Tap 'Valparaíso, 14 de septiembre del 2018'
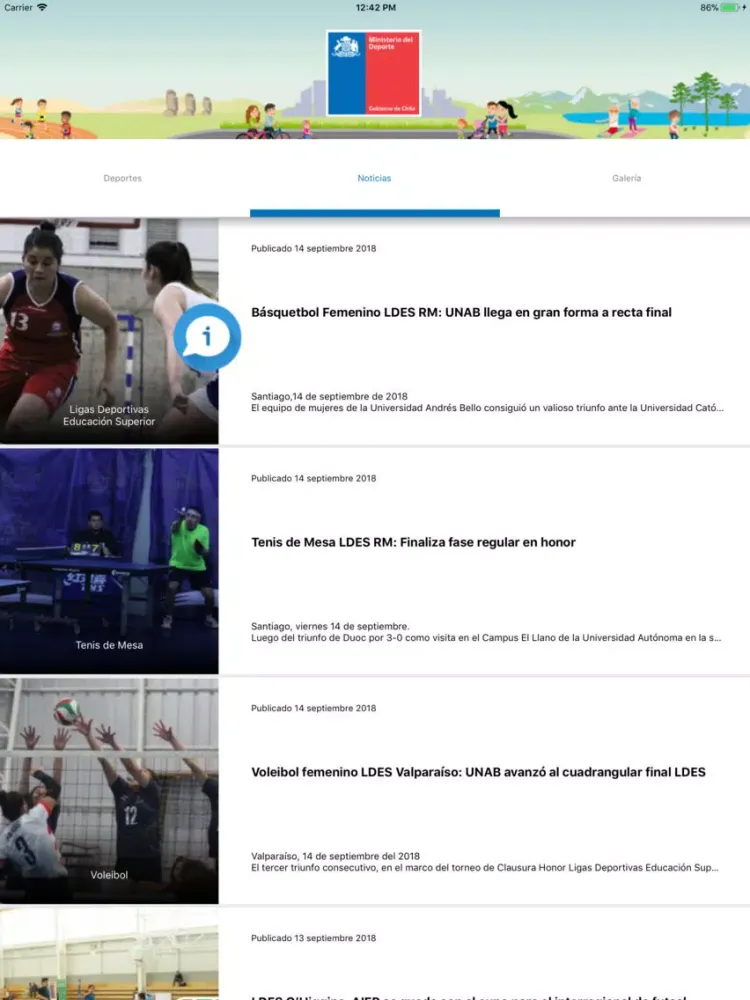 335,857
